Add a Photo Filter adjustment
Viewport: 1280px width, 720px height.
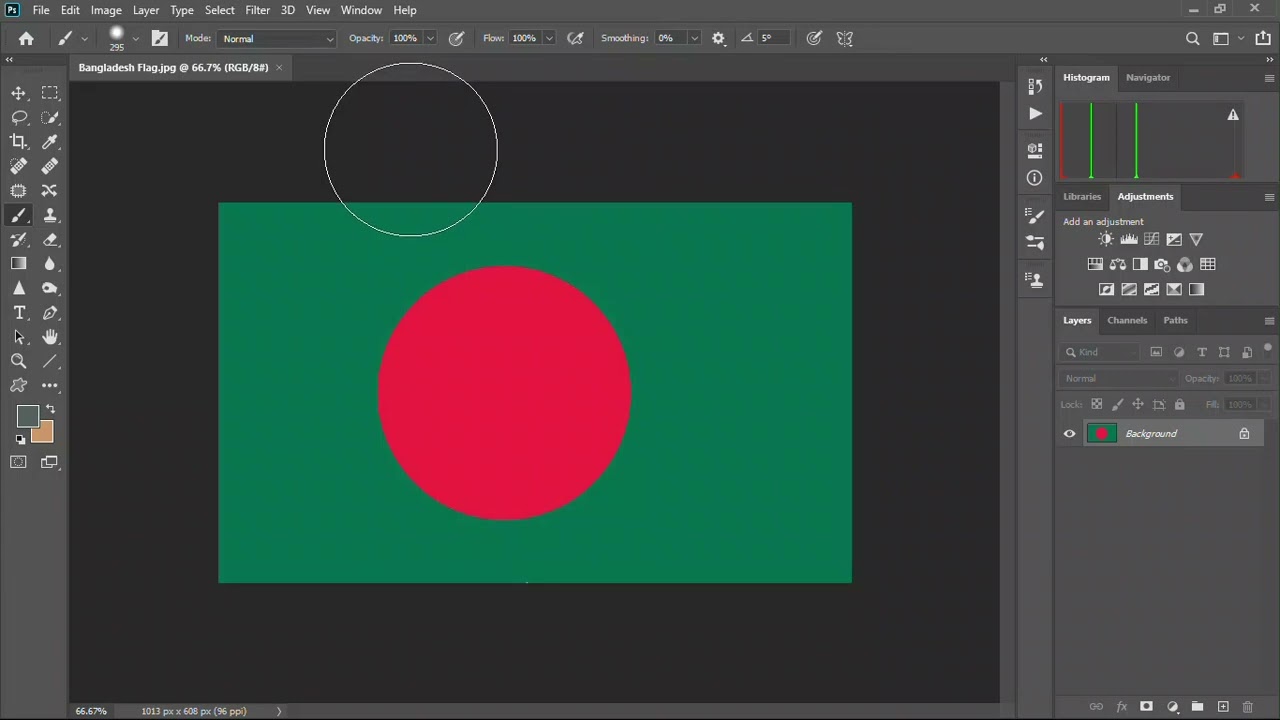(1162, 264)
